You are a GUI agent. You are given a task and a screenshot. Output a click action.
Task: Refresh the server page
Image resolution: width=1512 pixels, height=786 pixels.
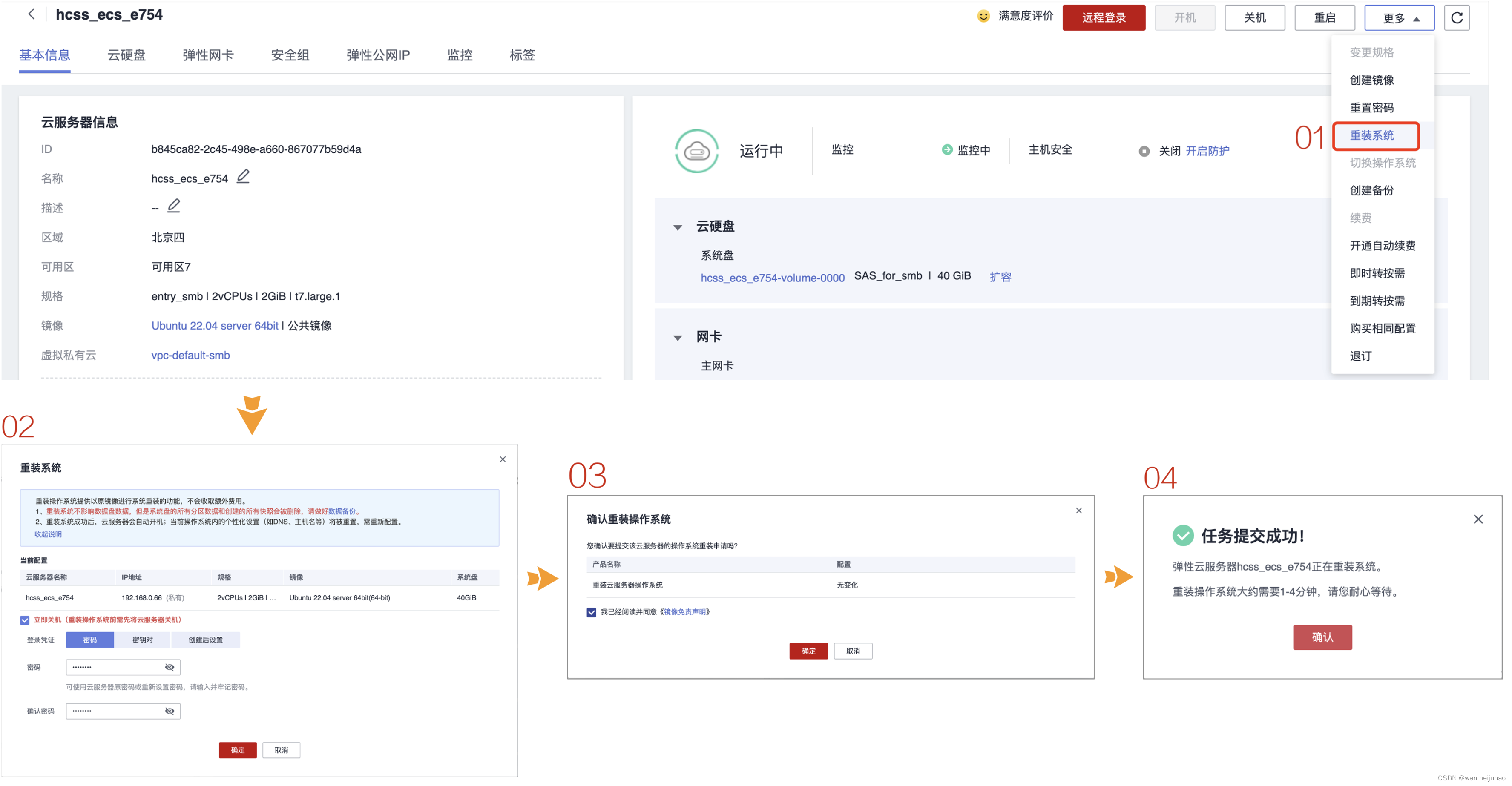pos(1456,17)
